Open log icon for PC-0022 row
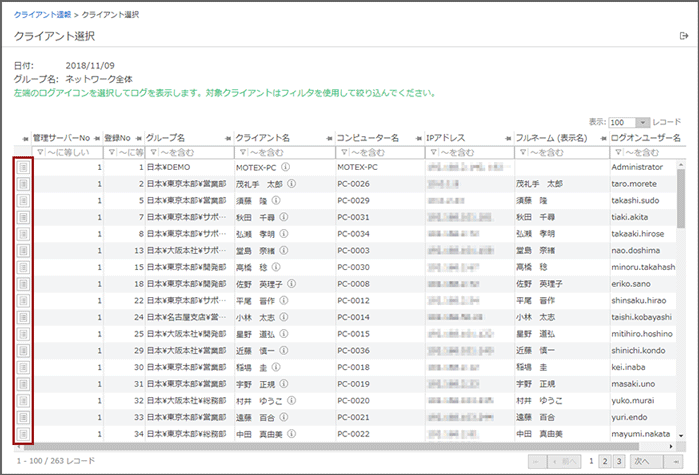 point(24,434)
